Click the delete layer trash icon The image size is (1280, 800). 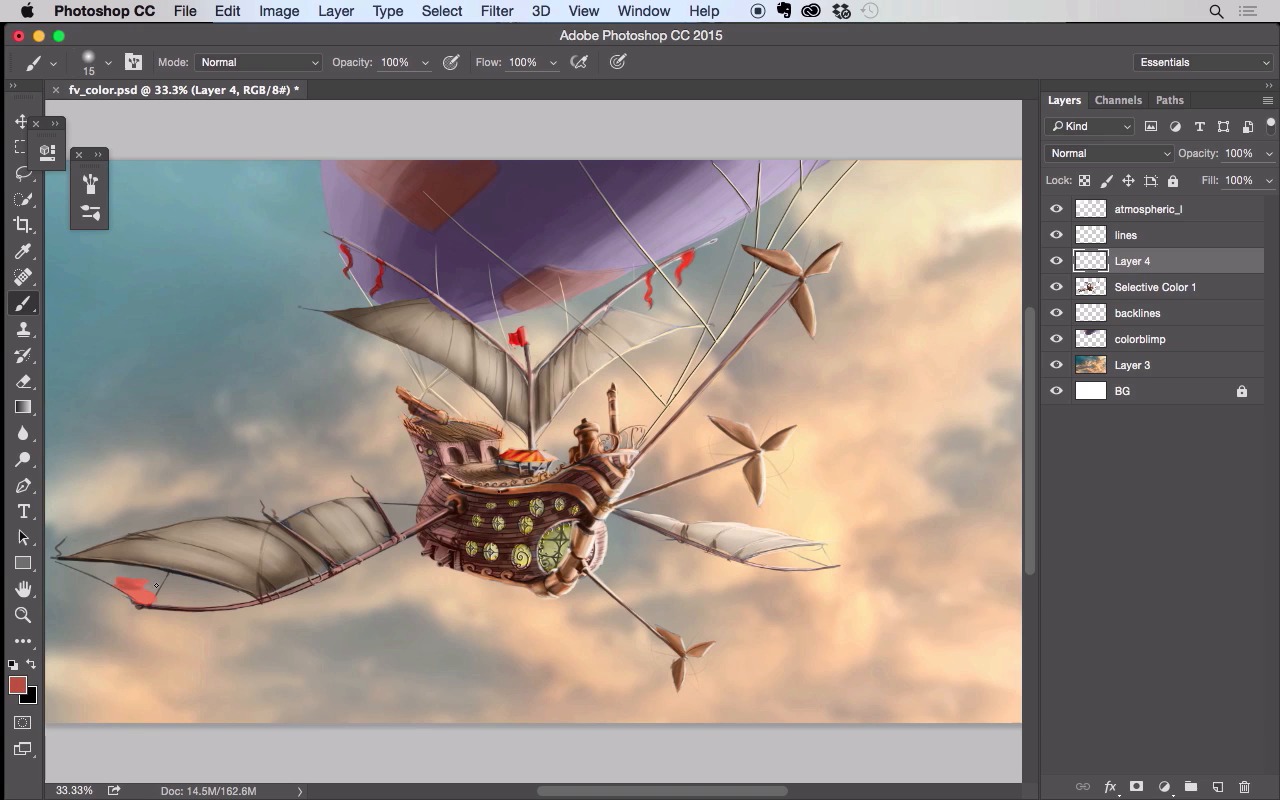pos(1244,787)
